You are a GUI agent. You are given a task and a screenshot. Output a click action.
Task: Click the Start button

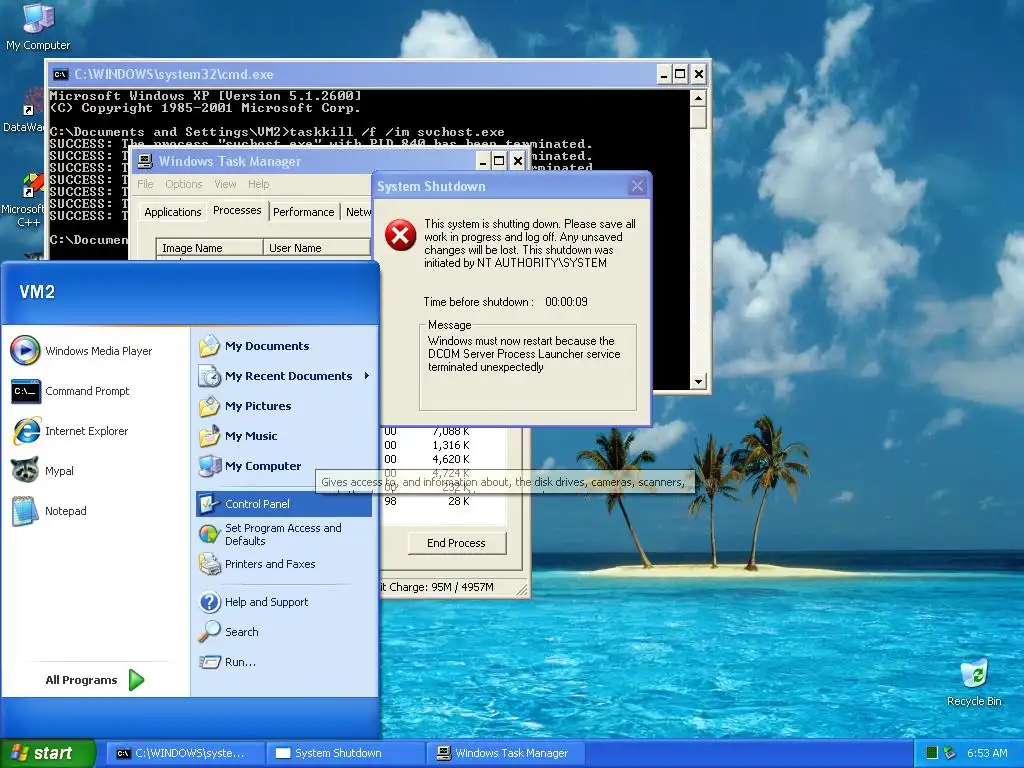tap(47, 753)
